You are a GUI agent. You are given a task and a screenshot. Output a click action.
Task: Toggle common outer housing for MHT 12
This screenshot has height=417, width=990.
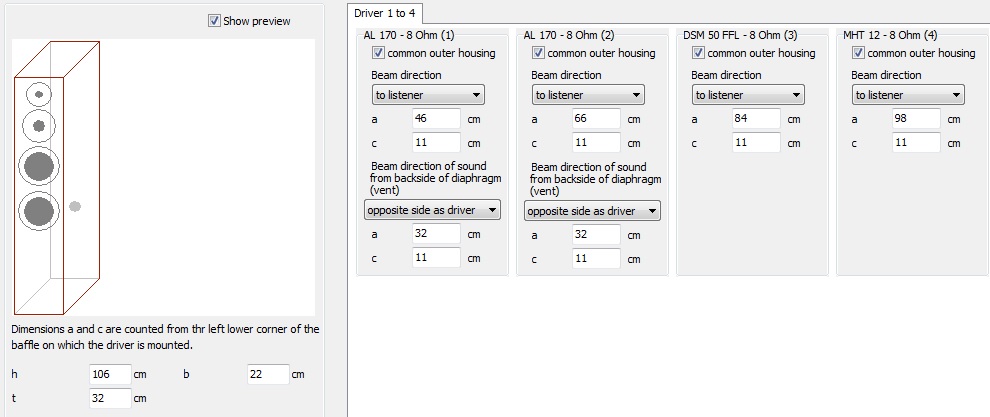858,53
